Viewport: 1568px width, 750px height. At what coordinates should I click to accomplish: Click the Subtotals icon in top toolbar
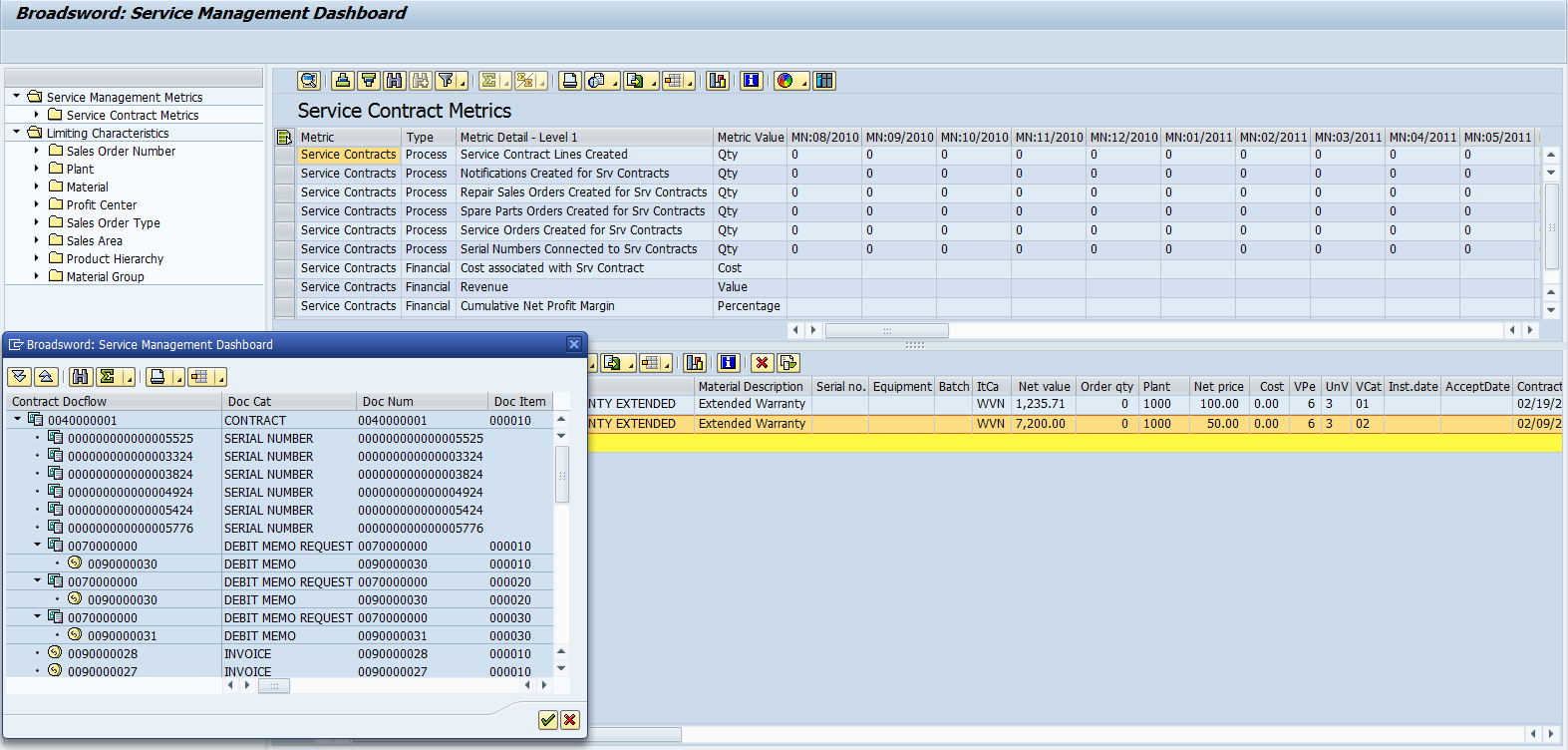pos(525,81)
